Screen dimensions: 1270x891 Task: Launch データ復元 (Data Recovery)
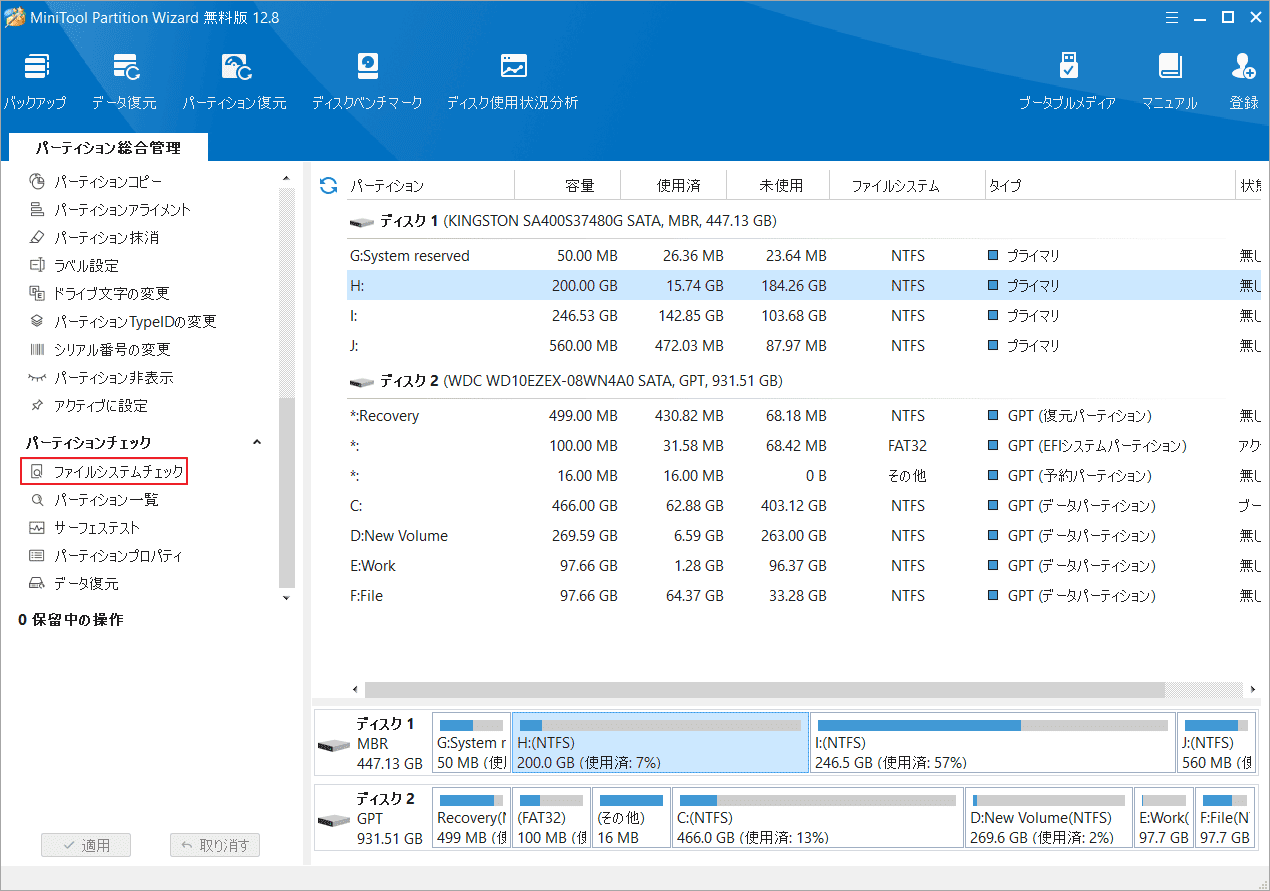click(x=127, y=80)
